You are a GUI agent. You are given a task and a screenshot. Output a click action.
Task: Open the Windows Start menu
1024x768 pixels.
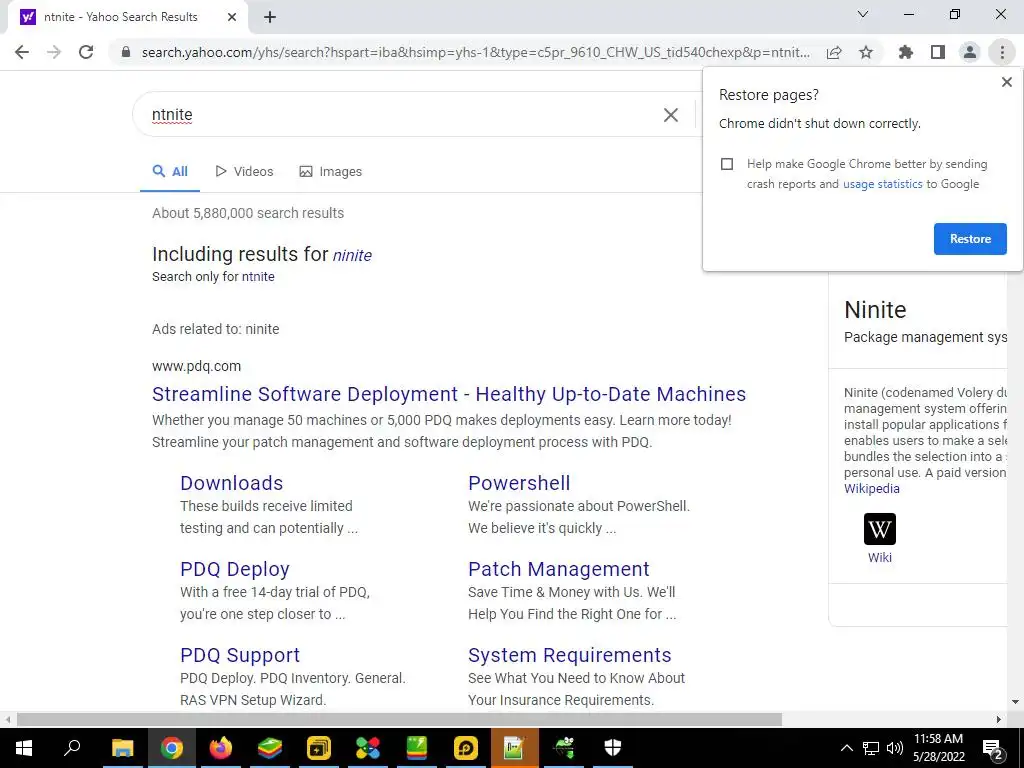coord(24,748)
